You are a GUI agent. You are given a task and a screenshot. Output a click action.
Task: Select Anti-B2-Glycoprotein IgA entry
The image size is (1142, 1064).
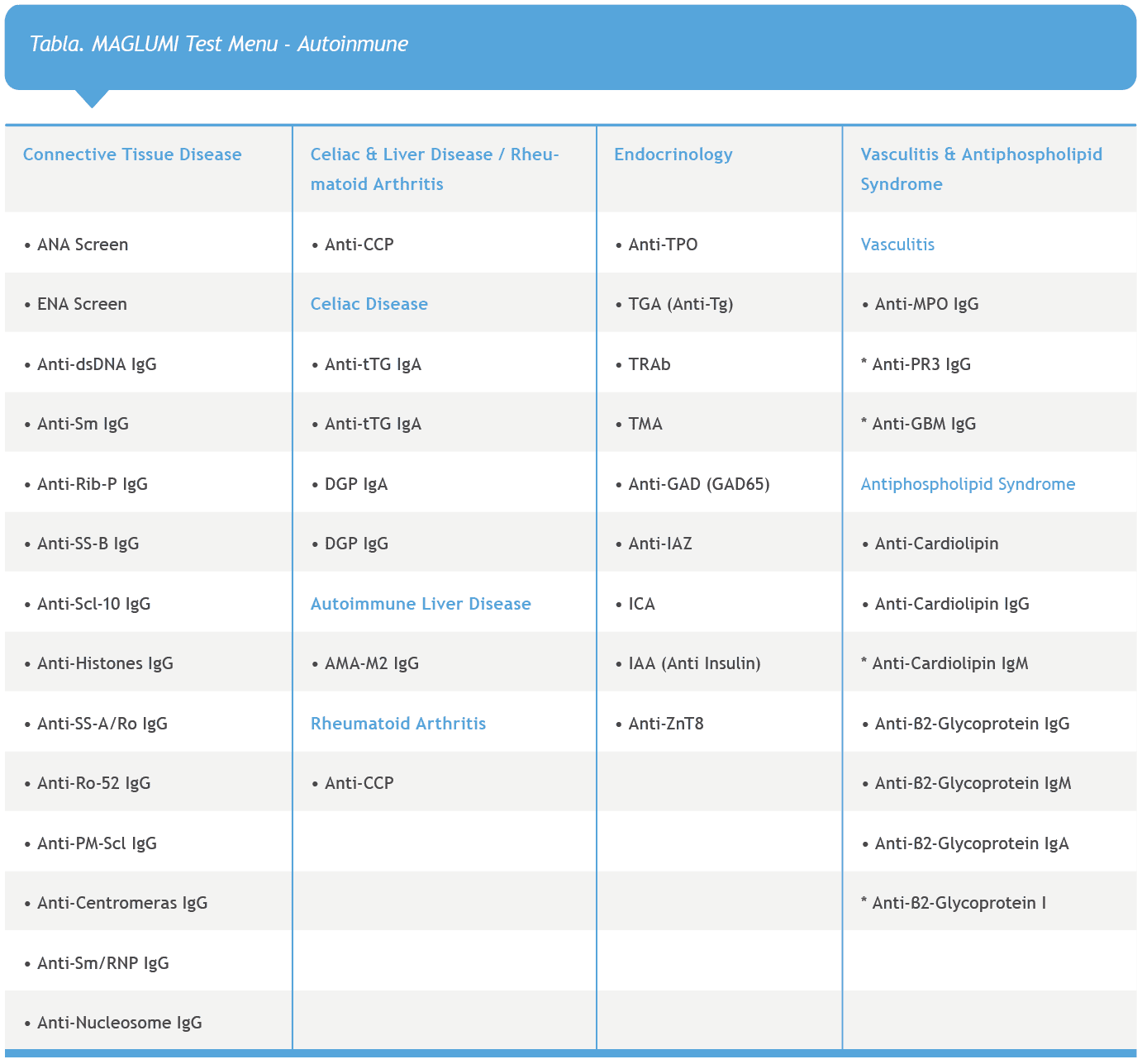[x=965, y=843]
